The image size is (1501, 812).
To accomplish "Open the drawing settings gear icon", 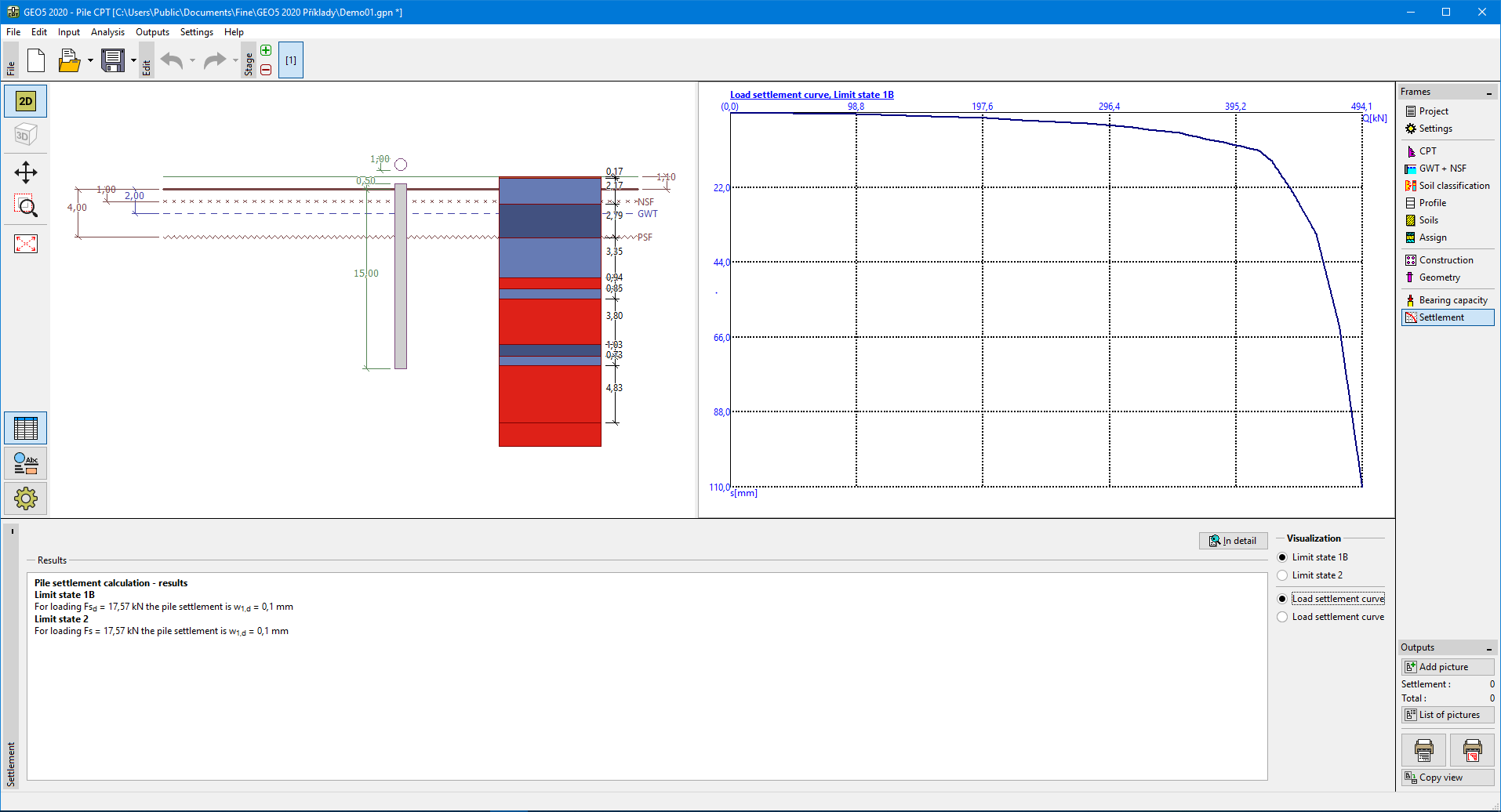I will tap(26, 498).
